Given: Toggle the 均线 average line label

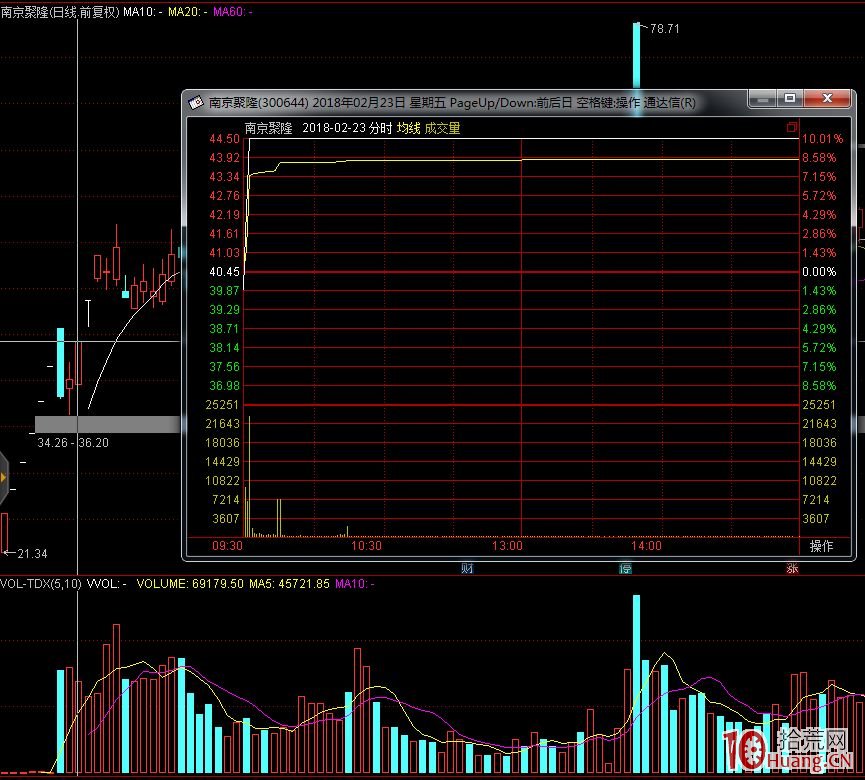Looking at the screenshot, I should (408, 129).
